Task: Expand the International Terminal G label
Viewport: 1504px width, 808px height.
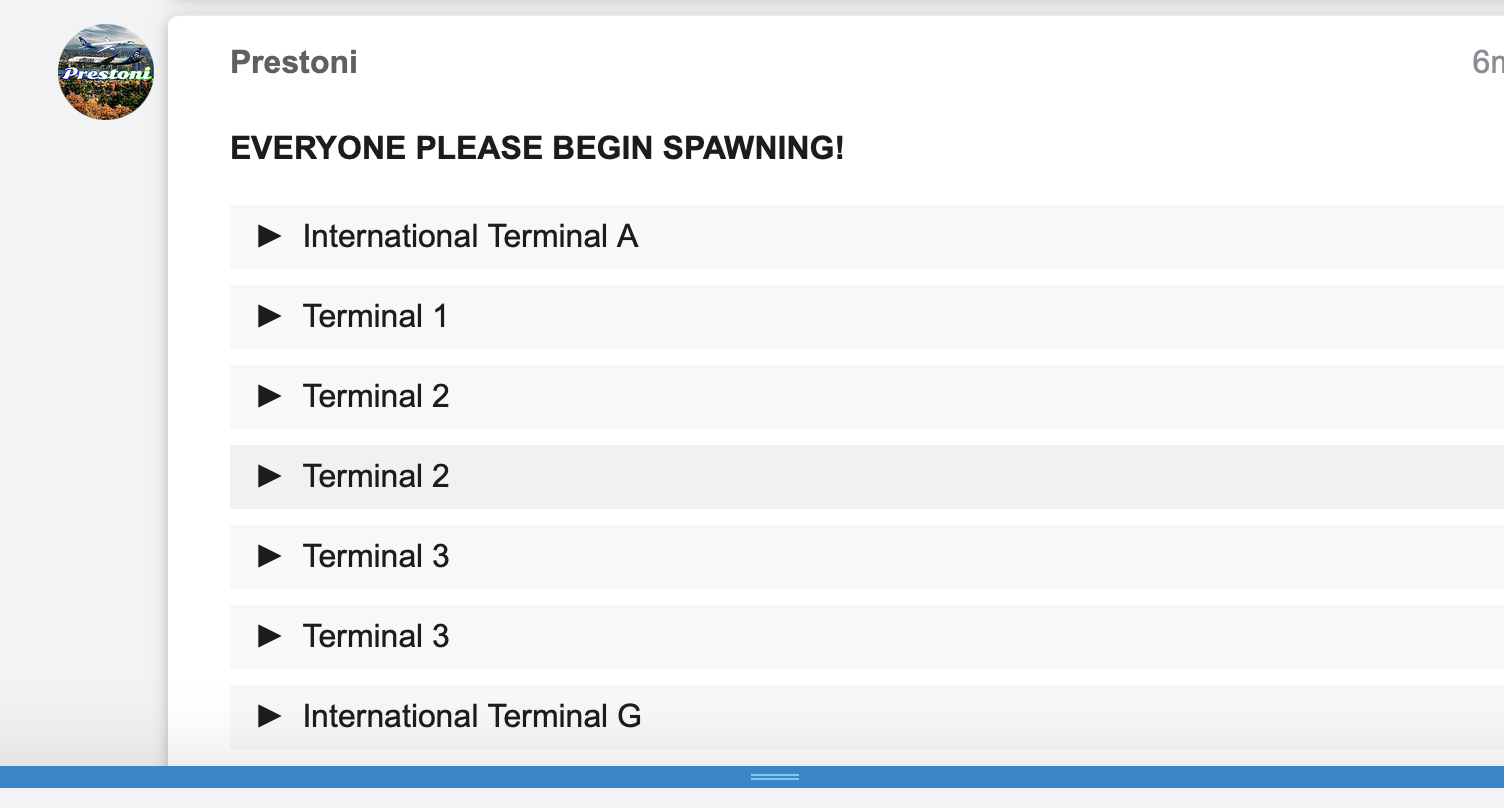Action: click(x=472, y=716)
